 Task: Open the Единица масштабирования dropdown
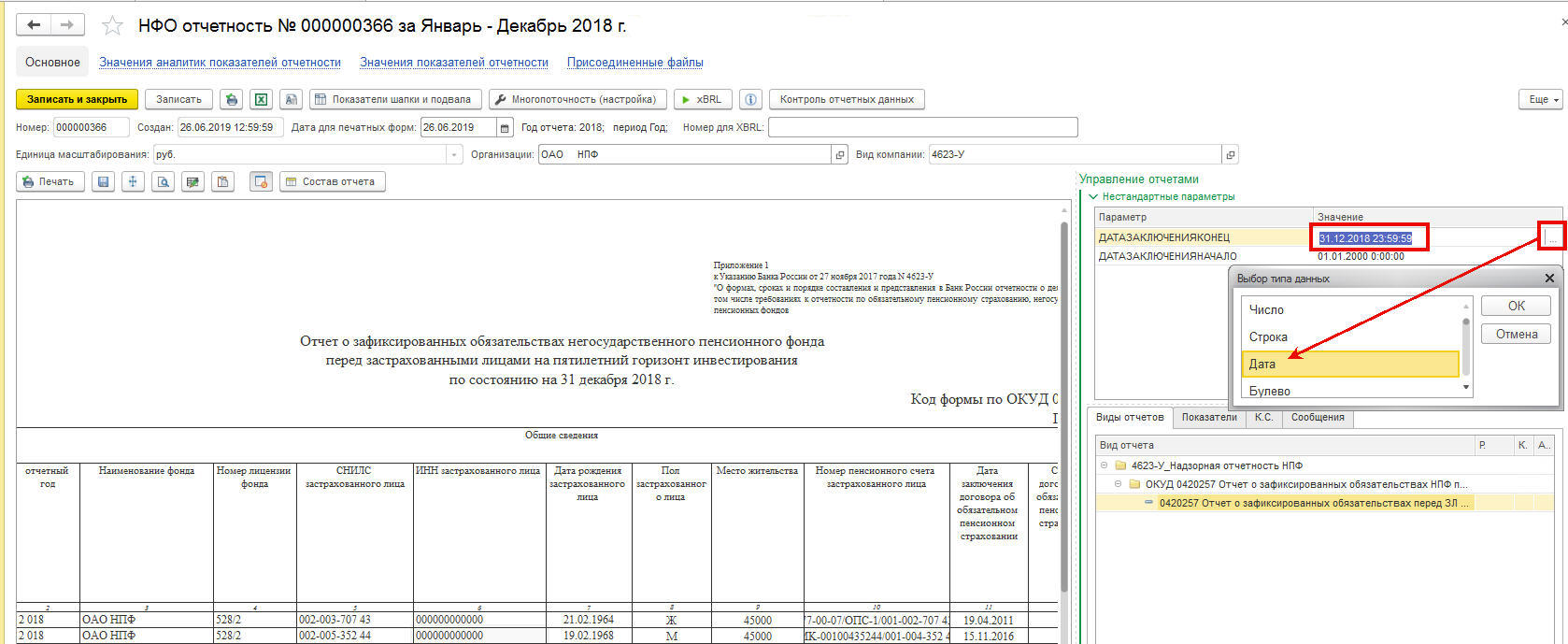pos(454,155)
